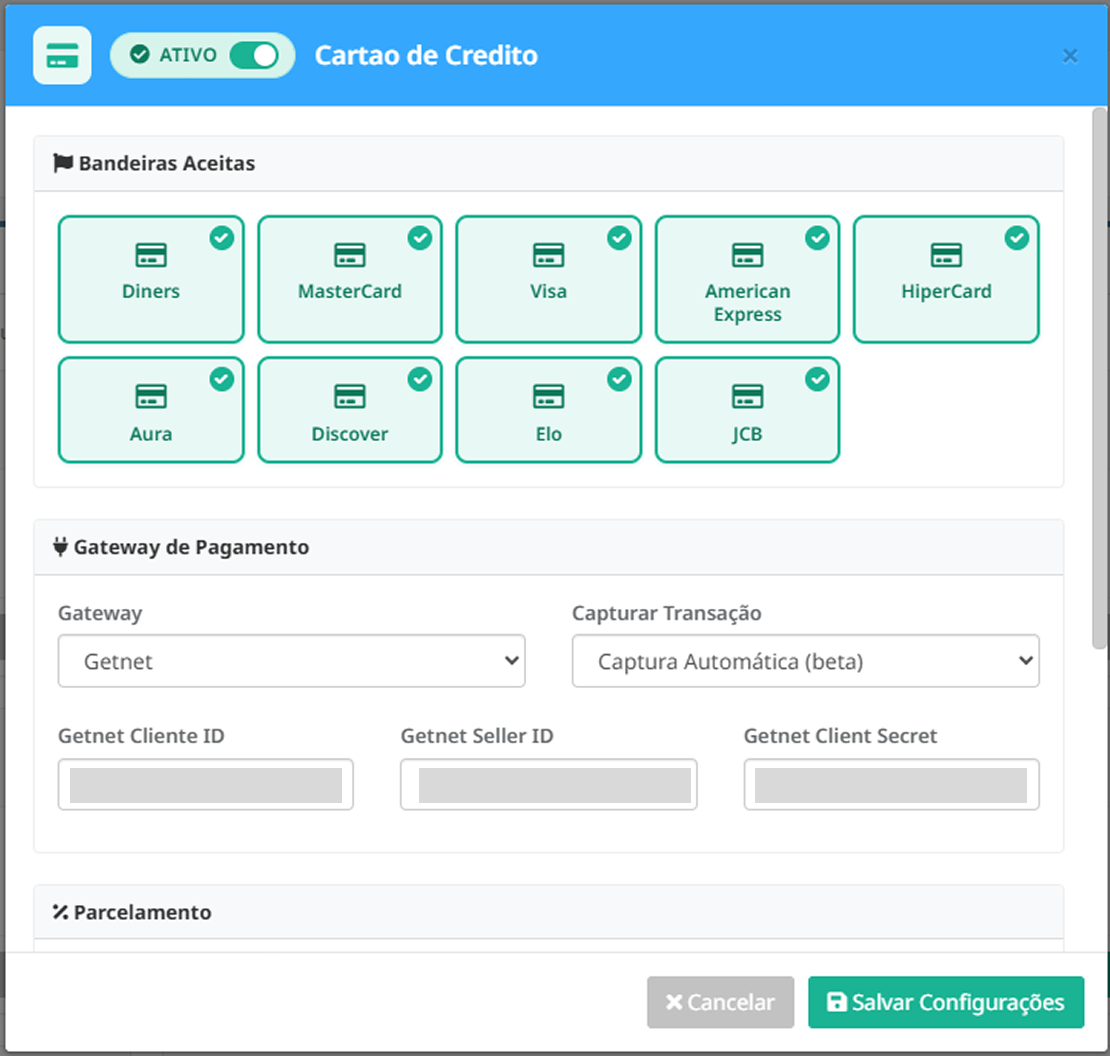
Task: Toggle the ATIVO switch off
Action: [x=253, y=55]
